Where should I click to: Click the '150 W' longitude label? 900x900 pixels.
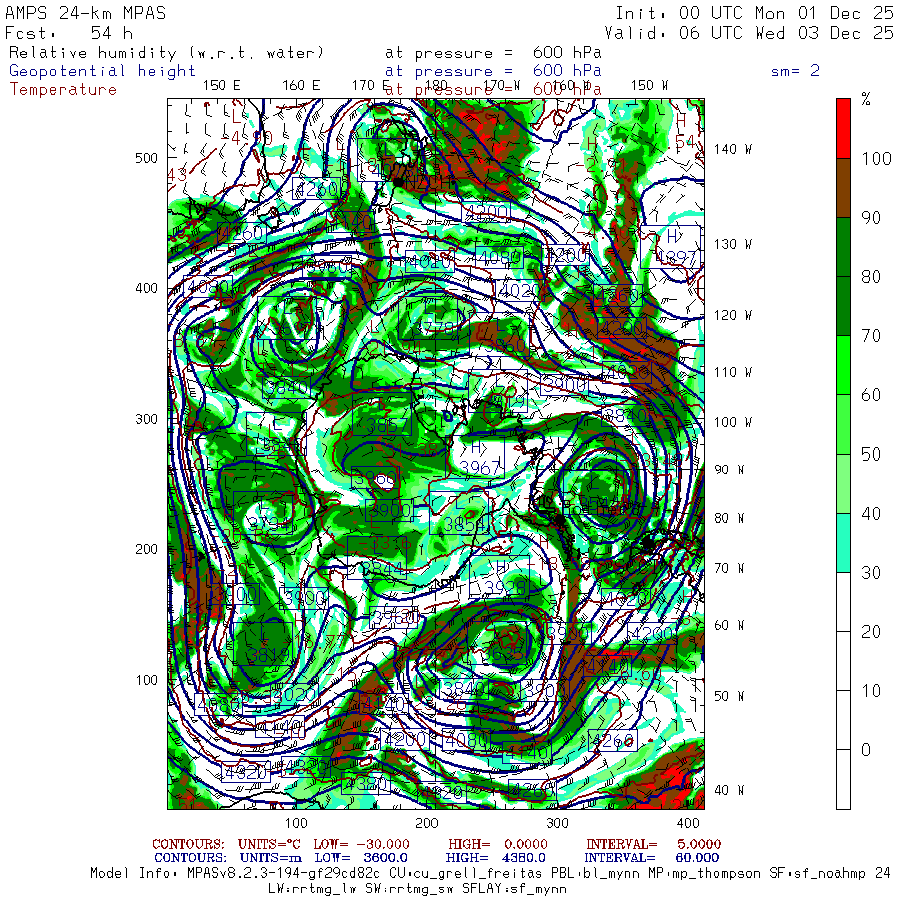649,86
